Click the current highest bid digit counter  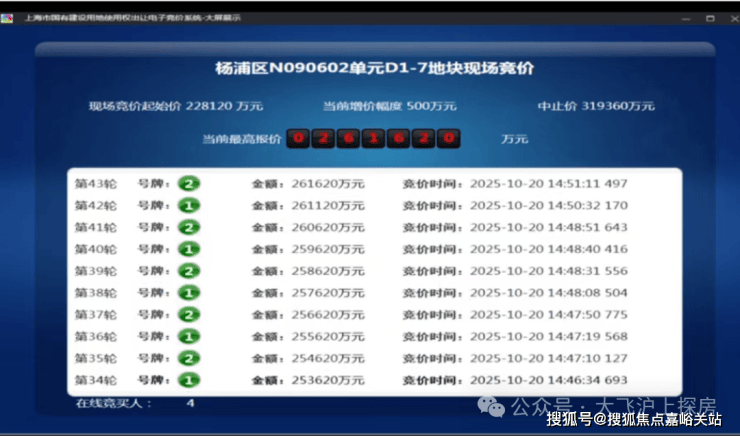373,138
